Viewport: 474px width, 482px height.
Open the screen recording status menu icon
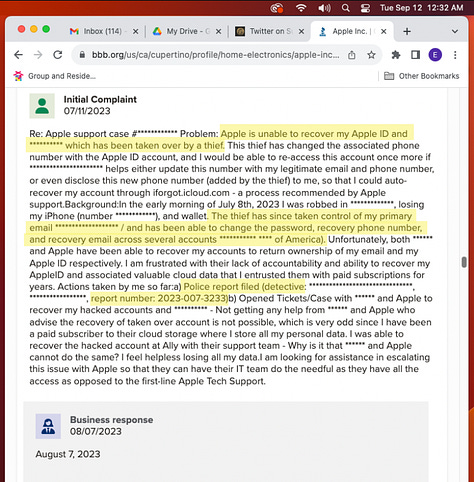[x=277, y=8]
